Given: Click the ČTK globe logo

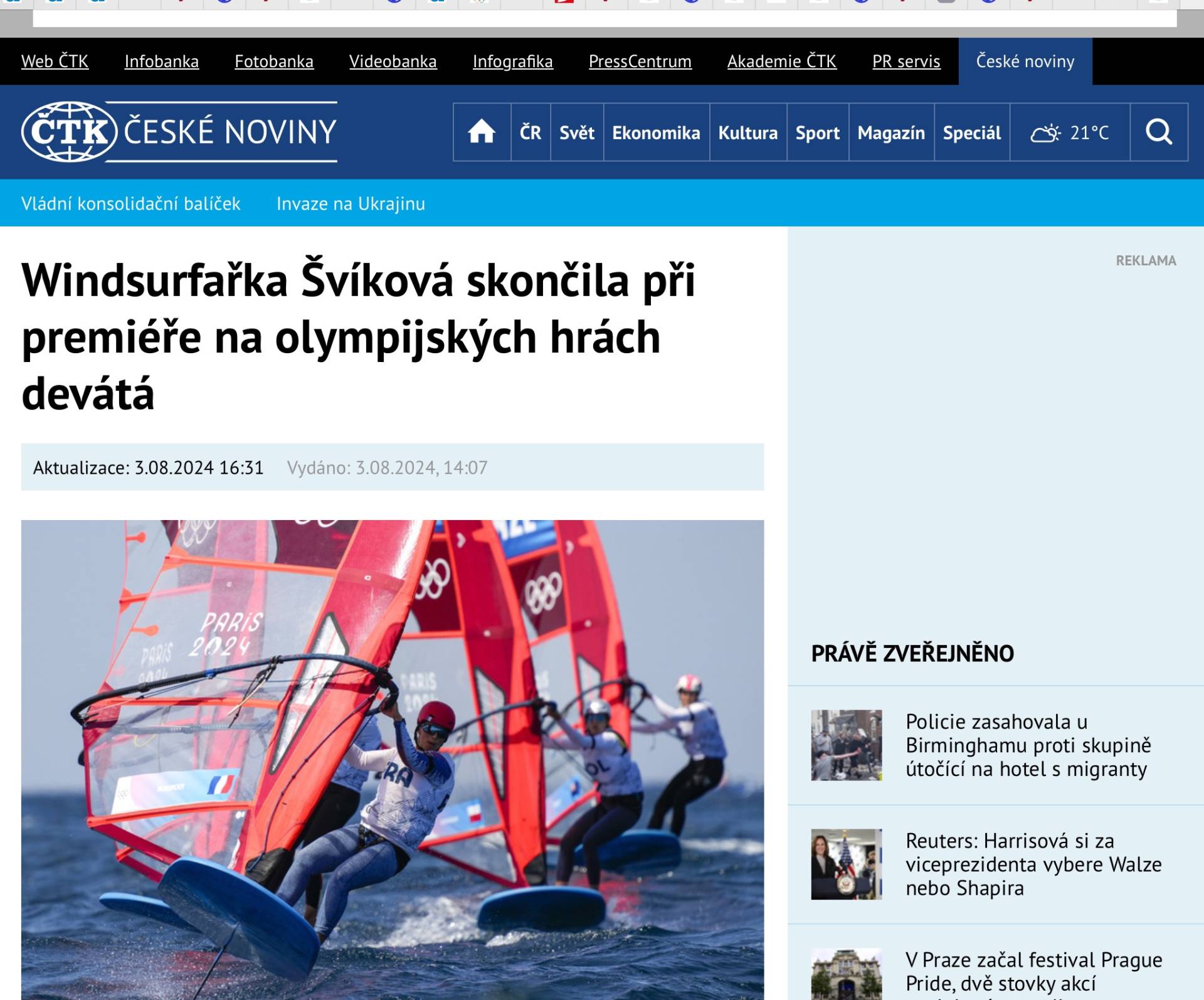Looking at the screenshot, I should click(69, 132).
